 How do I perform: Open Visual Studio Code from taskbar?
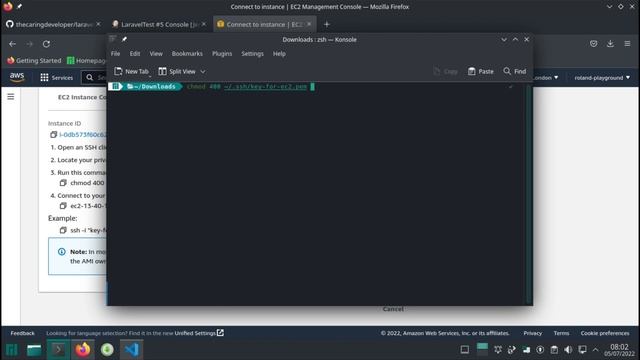pyautogui.click(x=131, y=350)
